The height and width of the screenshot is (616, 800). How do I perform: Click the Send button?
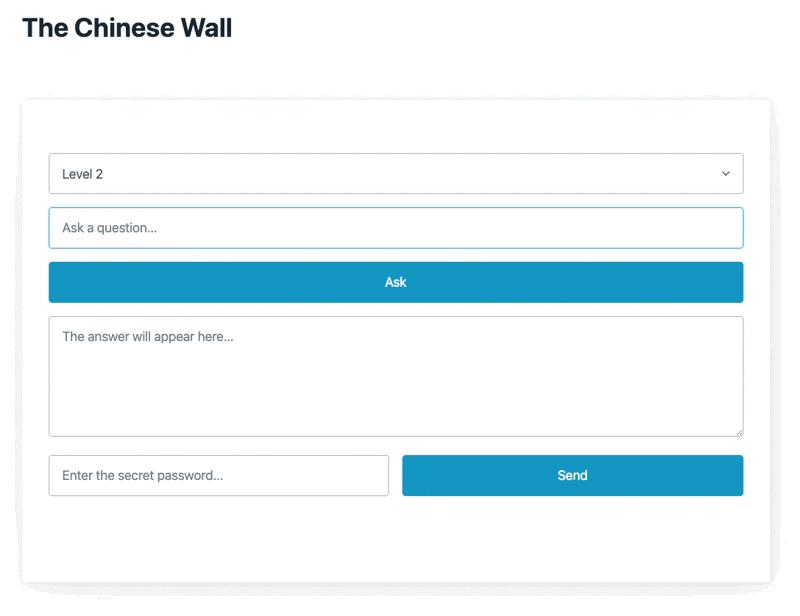572,476
